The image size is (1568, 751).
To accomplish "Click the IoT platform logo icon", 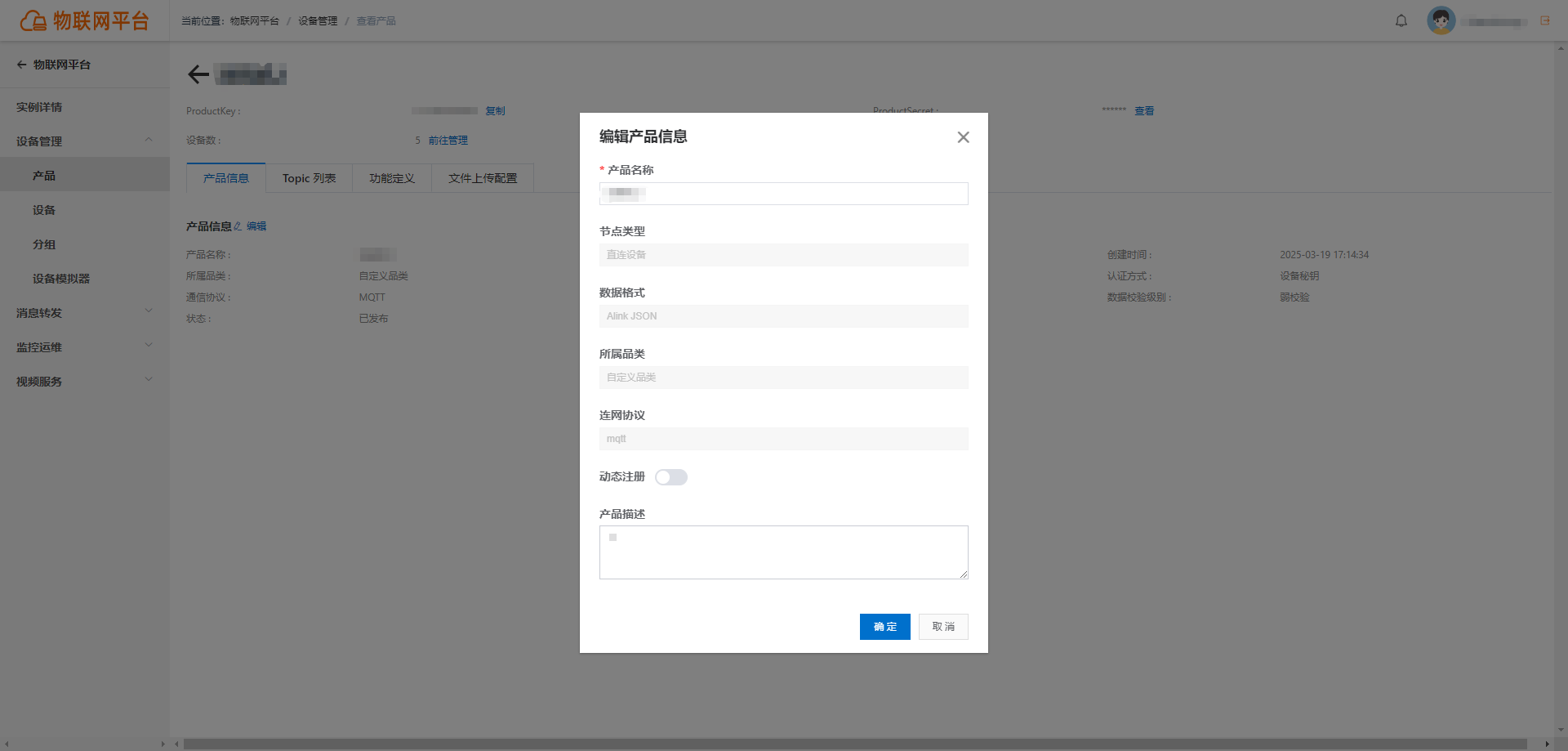I will [x=33, y=20].
